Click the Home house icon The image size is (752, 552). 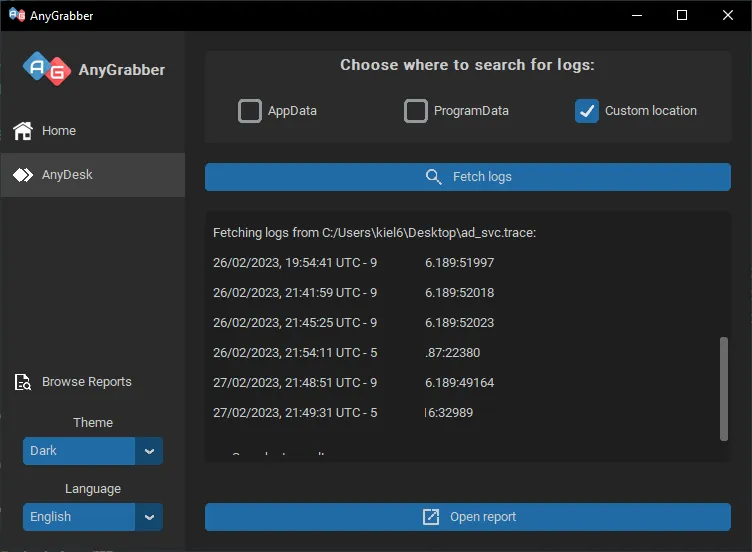point(23,131)
